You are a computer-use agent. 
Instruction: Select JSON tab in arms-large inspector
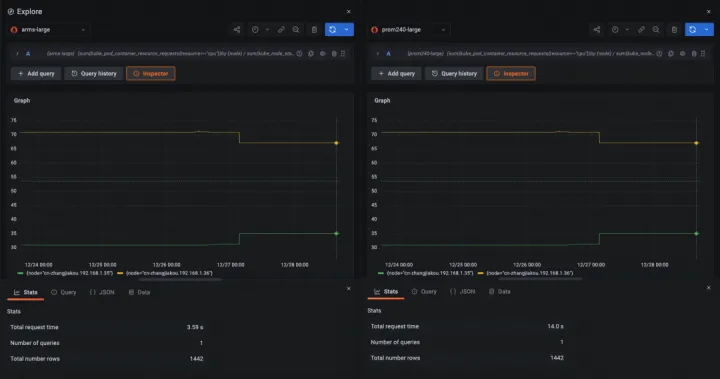(102, 292)
